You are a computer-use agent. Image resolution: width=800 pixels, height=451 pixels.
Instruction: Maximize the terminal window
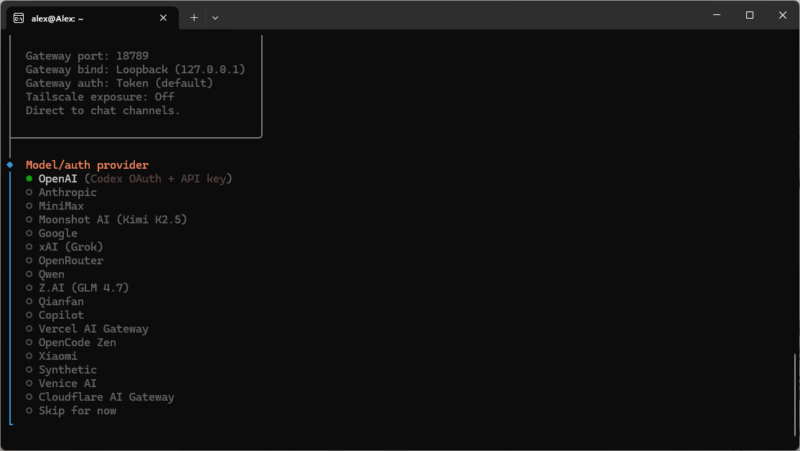(749, 15)
